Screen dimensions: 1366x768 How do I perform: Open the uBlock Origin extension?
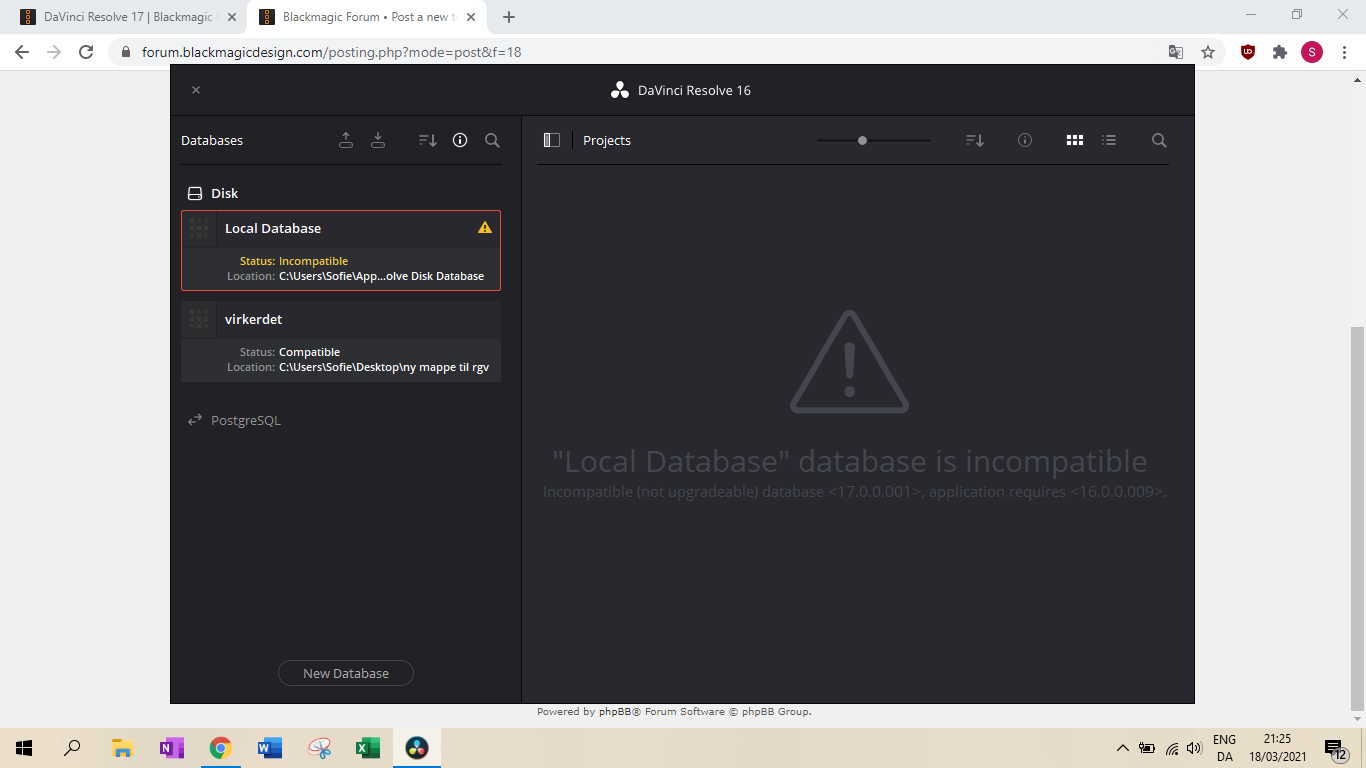[1248, 52]
